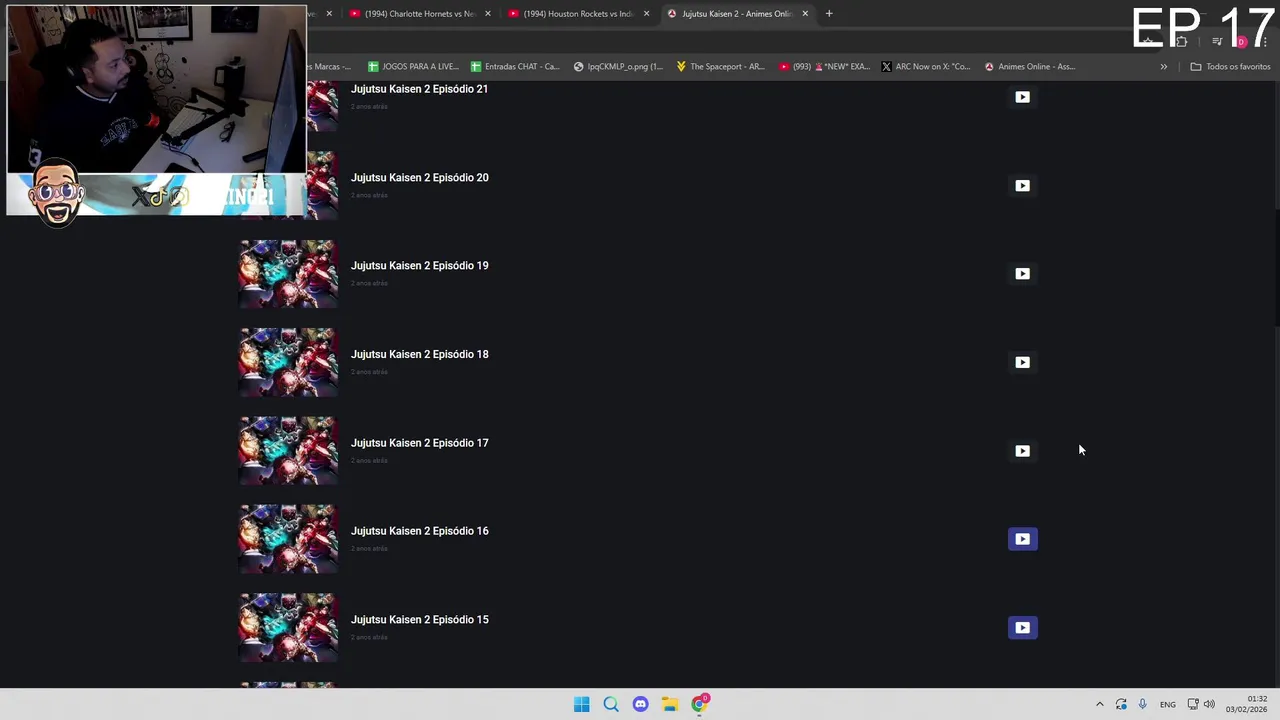Open network status tray icon

[1193, 704]
